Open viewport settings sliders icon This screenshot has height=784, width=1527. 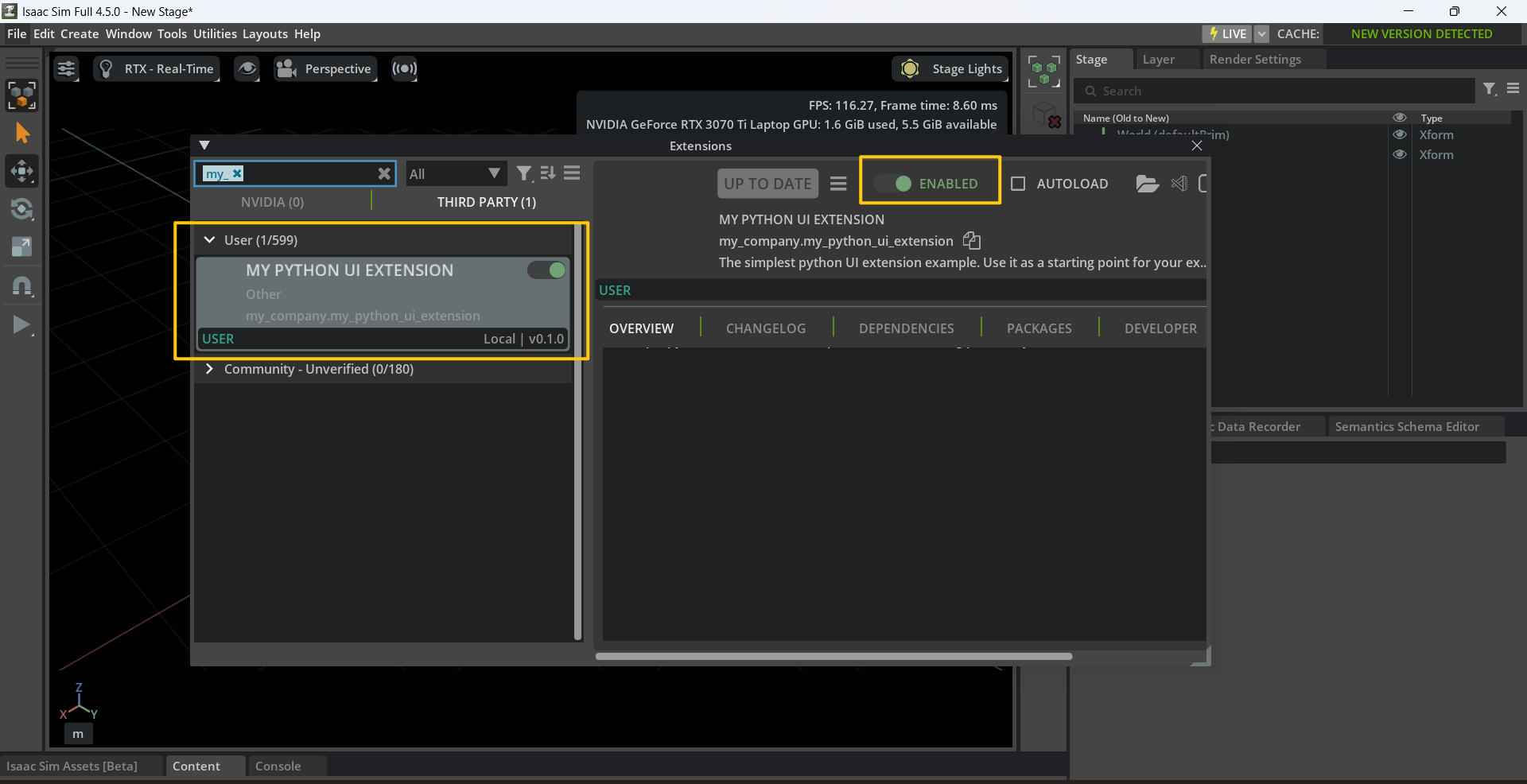click(x=67, y=69)
